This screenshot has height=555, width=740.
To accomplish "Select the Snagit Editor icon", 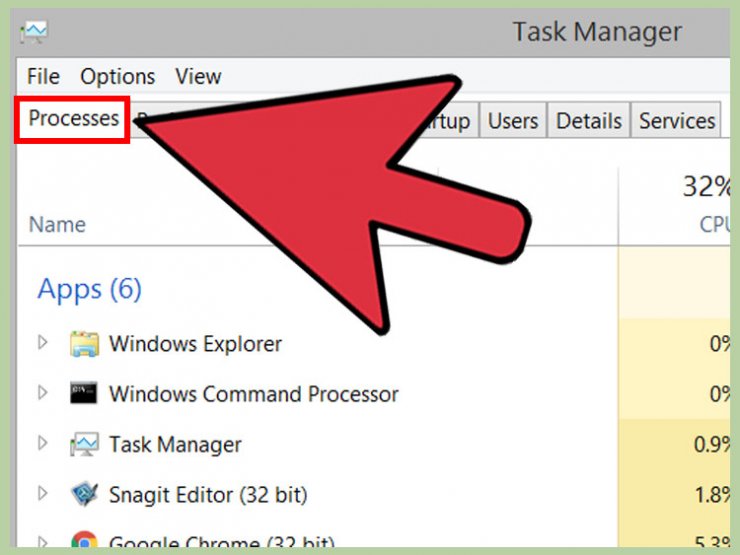I will tap(84, 494).
